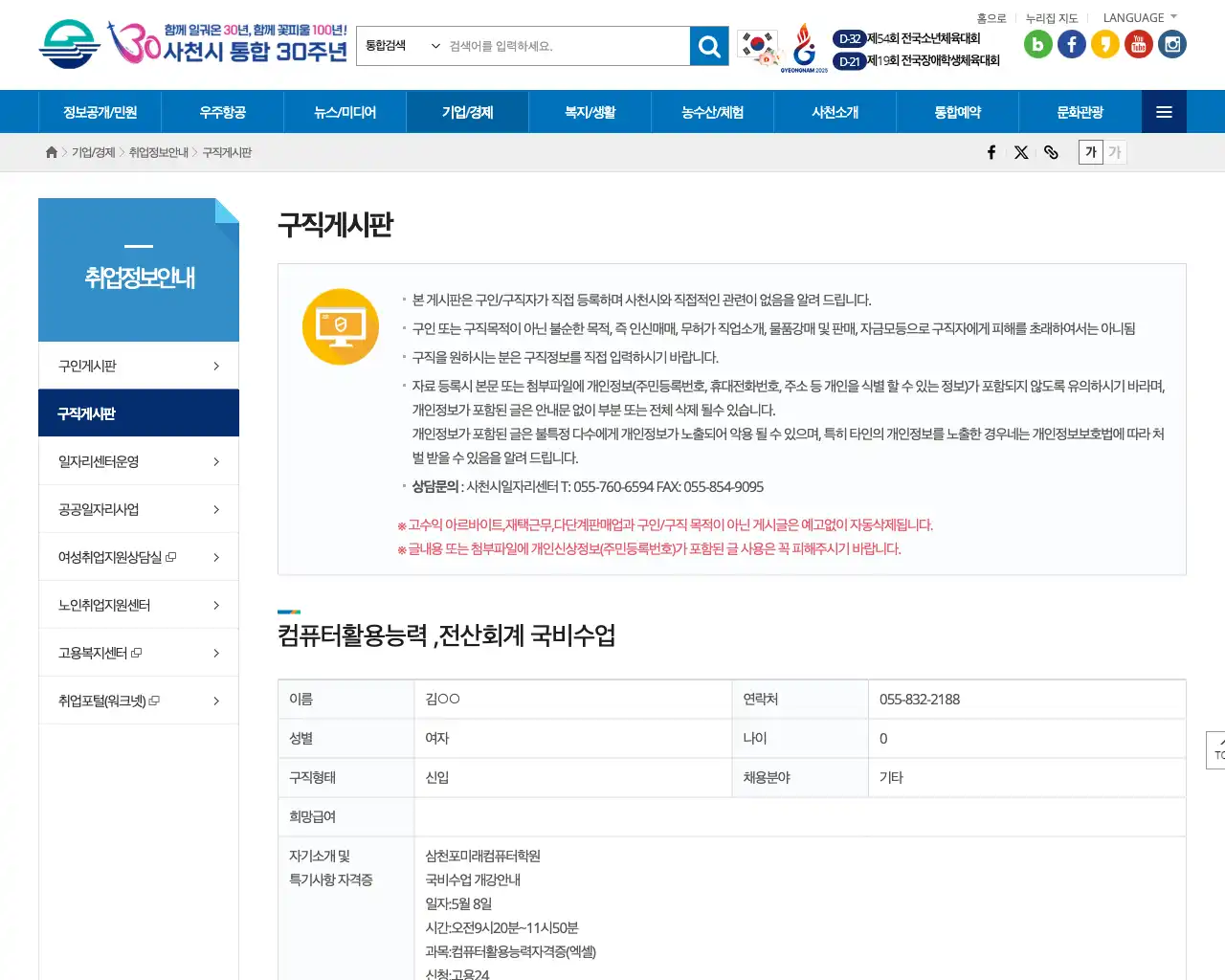Open the green Naver blog icon
Viewport: 1225px width, 980px height.
(1037, 43)
